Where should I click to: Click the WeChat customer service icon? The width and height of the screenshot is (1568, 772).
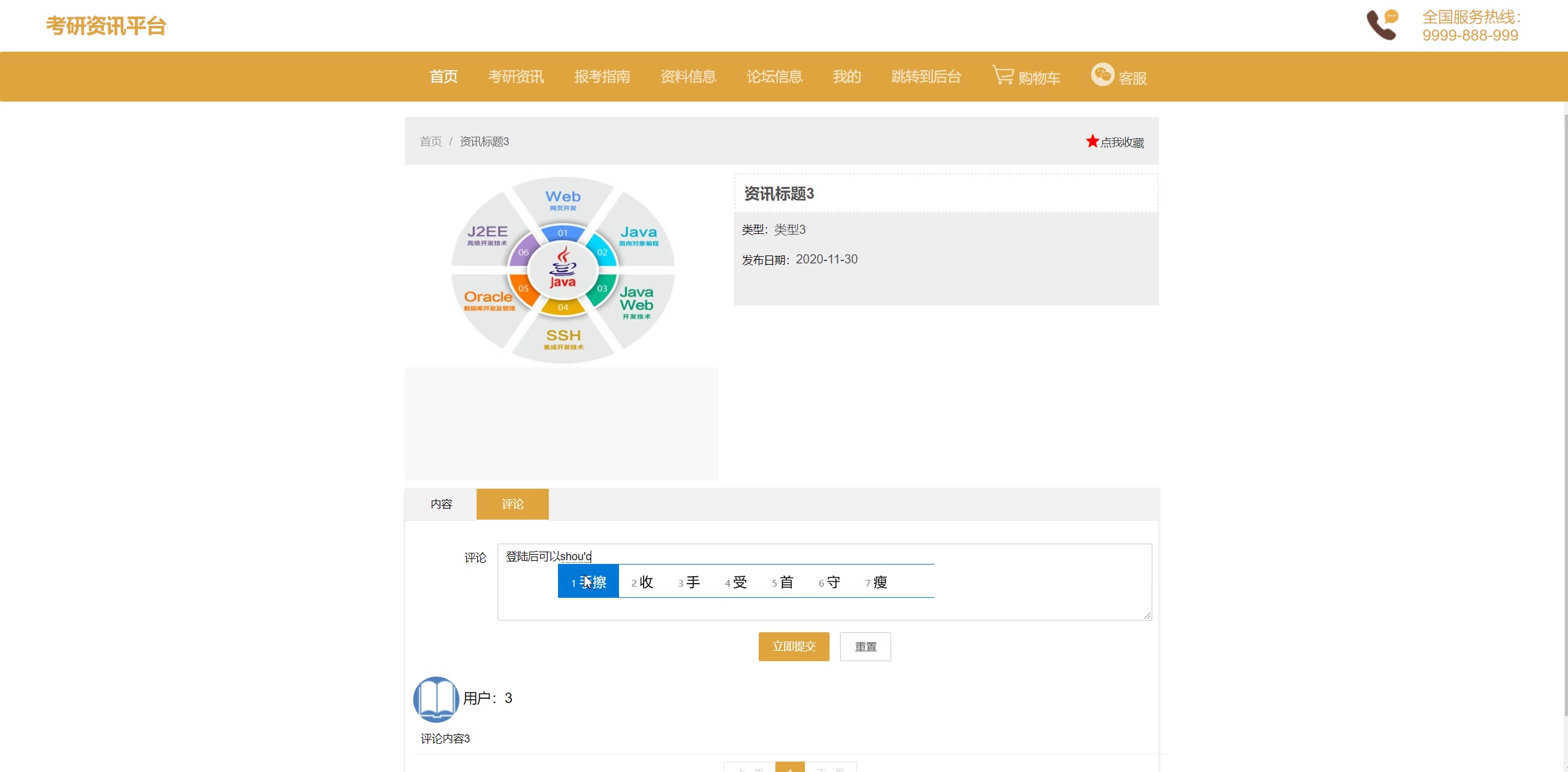pyautogui.click(x=1102, y=75)
